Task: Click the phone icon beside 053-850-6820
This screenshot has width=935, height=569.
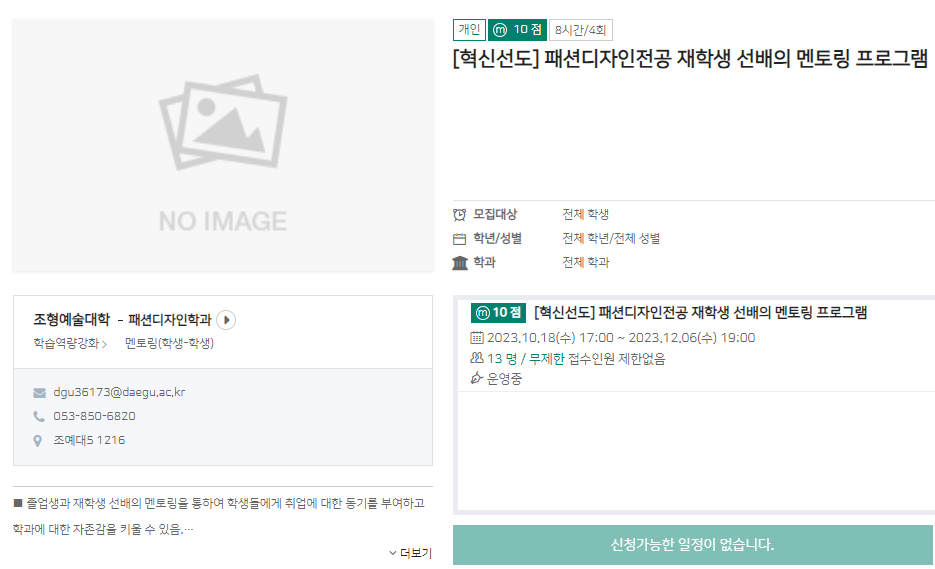Action: pos(39,416)
